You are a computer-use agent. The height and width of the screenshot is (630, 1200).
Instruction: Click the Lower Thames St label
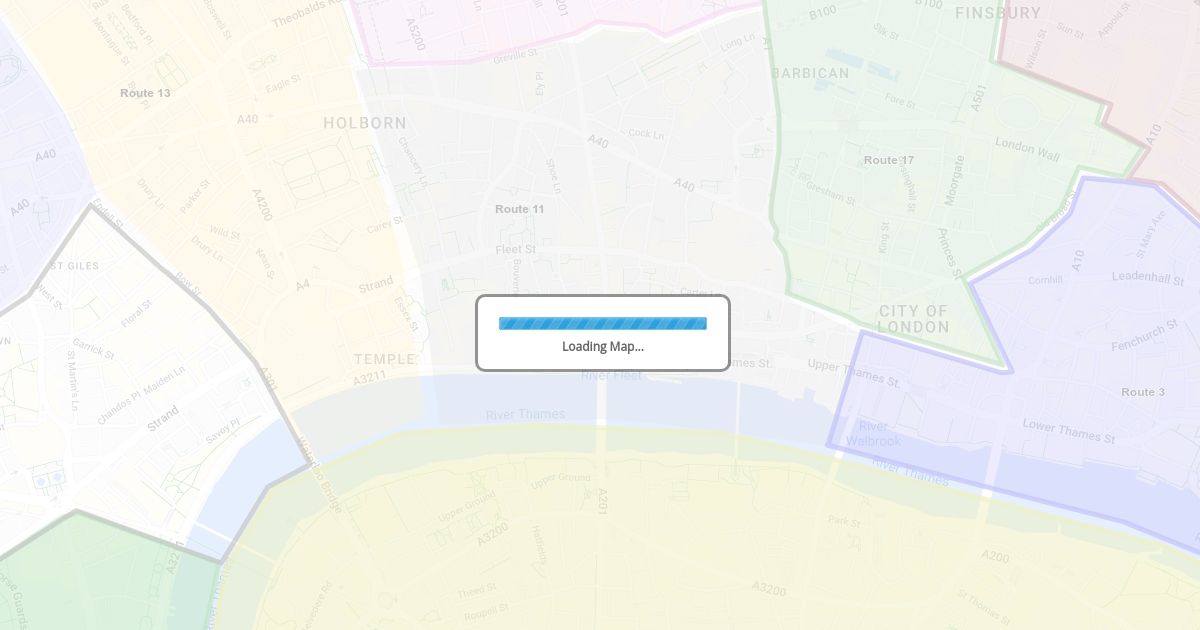(1068, 431)
